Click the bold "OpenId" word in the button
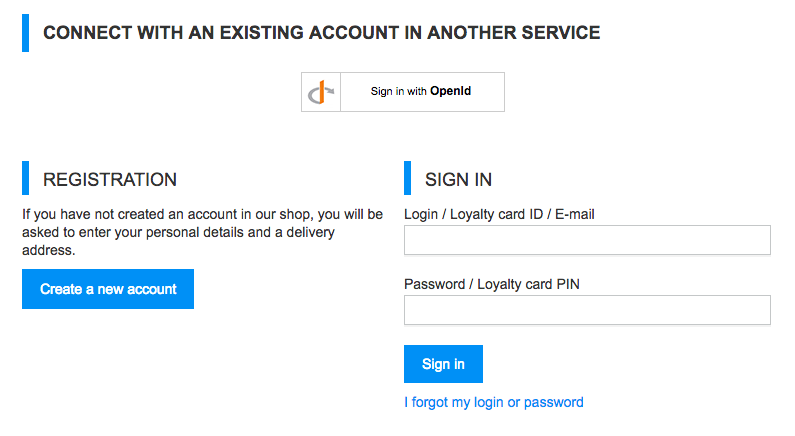 pos(451,91)
